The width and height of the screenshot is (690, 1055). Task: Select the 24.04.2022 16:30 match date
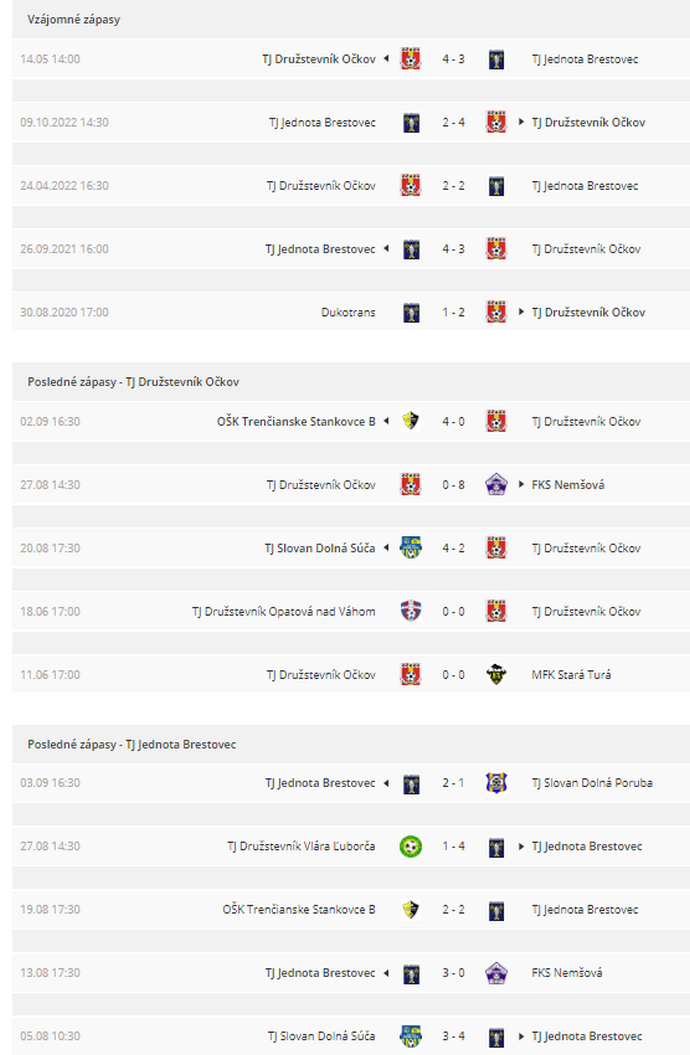pyautogui.click(x=64, y=186)
